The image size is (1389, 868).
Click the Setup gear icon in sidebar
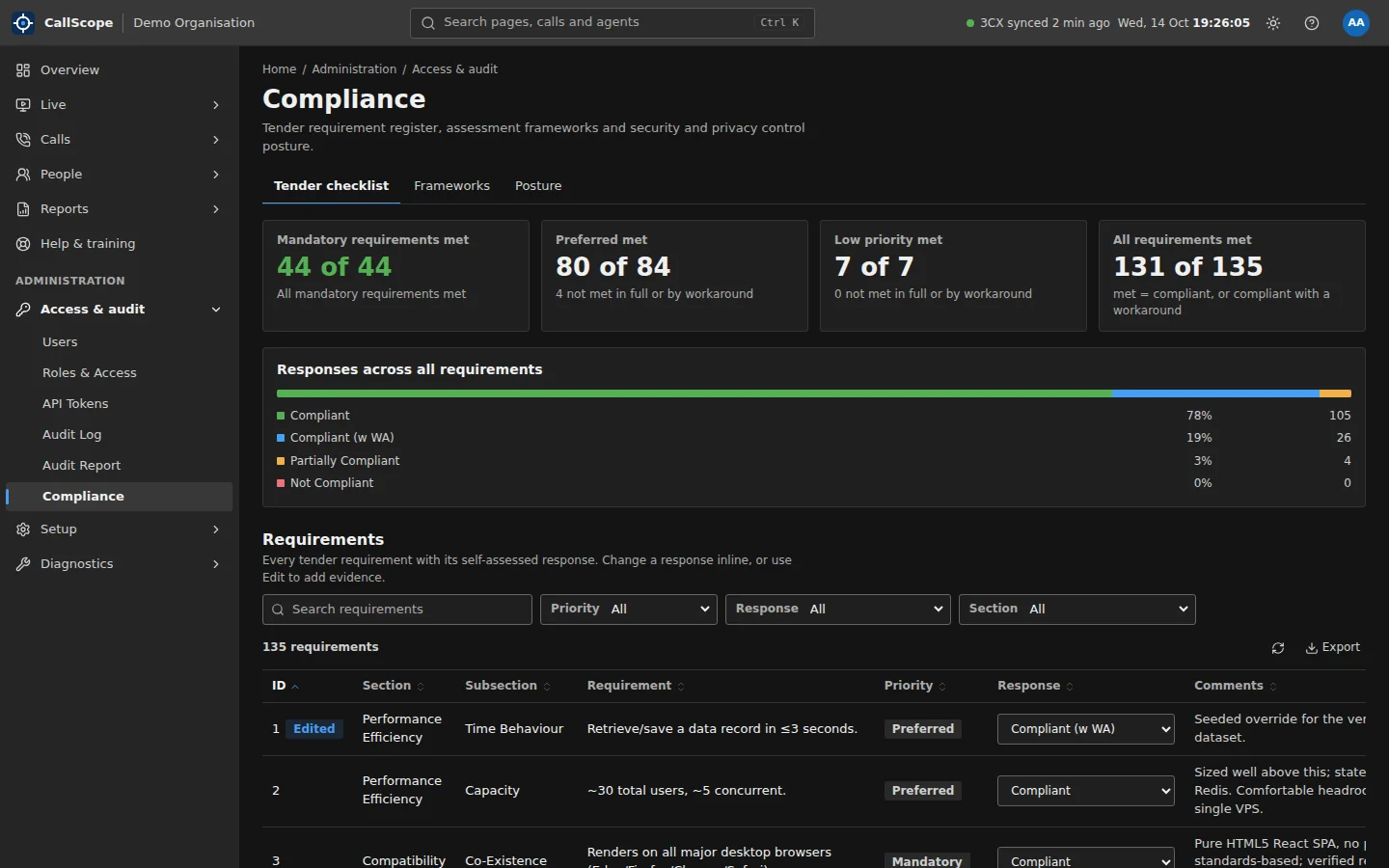coord(23,529)
